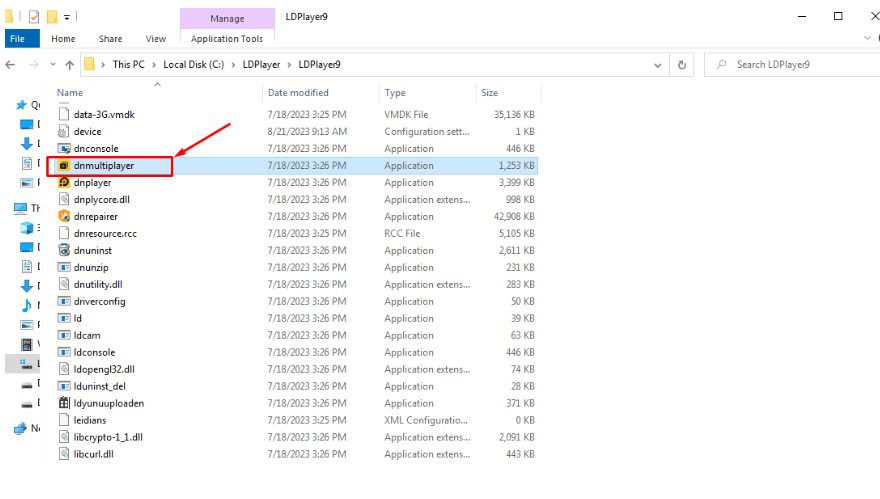880x499 pixels.
Task: Select the device configuration file icon
Action: 64,131
